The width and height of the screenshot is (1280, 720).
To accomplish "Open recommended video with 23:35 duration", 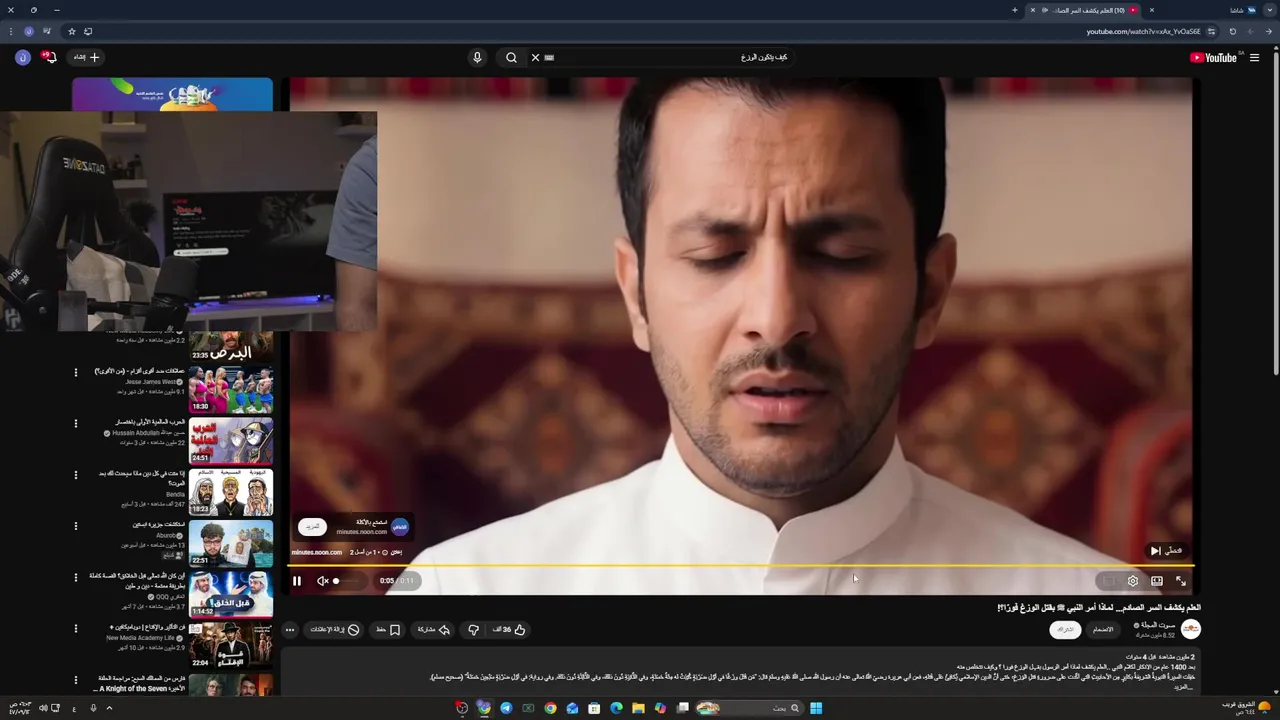I will [x=231, y=347].
